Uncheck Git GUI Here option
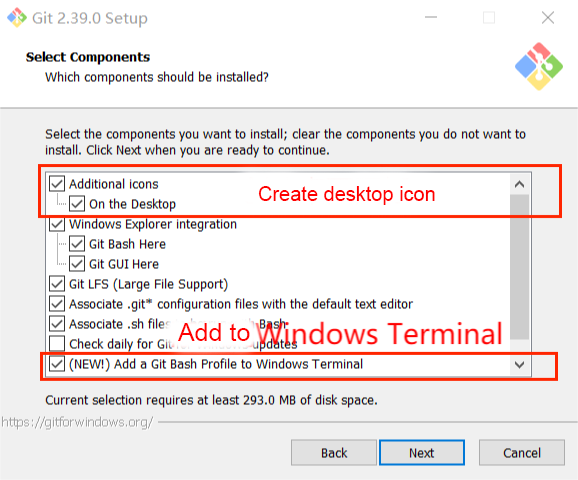This screenshot has height=480, width=578. click(77, 264)
